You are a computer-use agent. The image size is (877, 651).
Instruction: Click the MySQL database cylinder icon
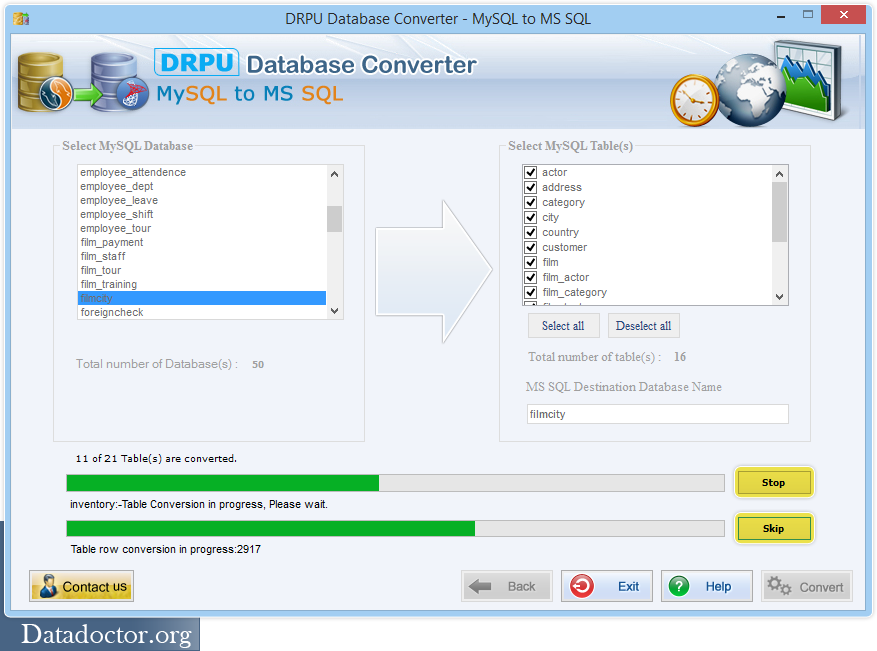click(44, 82)
